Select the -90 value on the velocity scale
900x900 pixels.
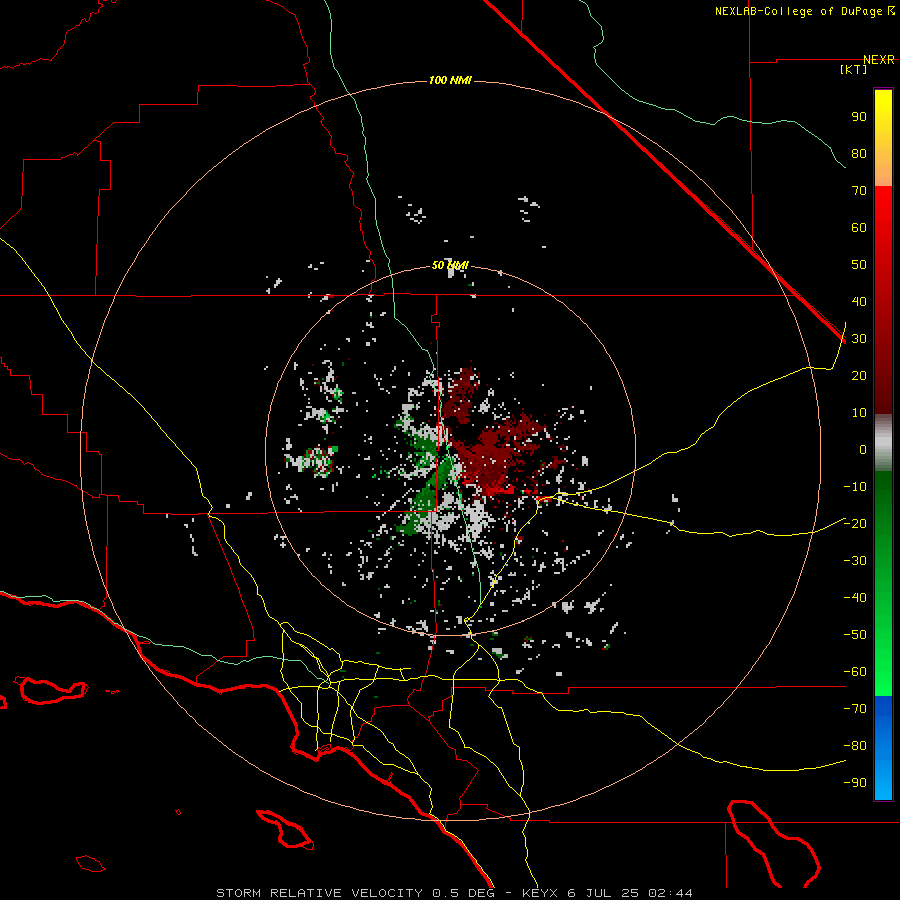coord(855,783)
